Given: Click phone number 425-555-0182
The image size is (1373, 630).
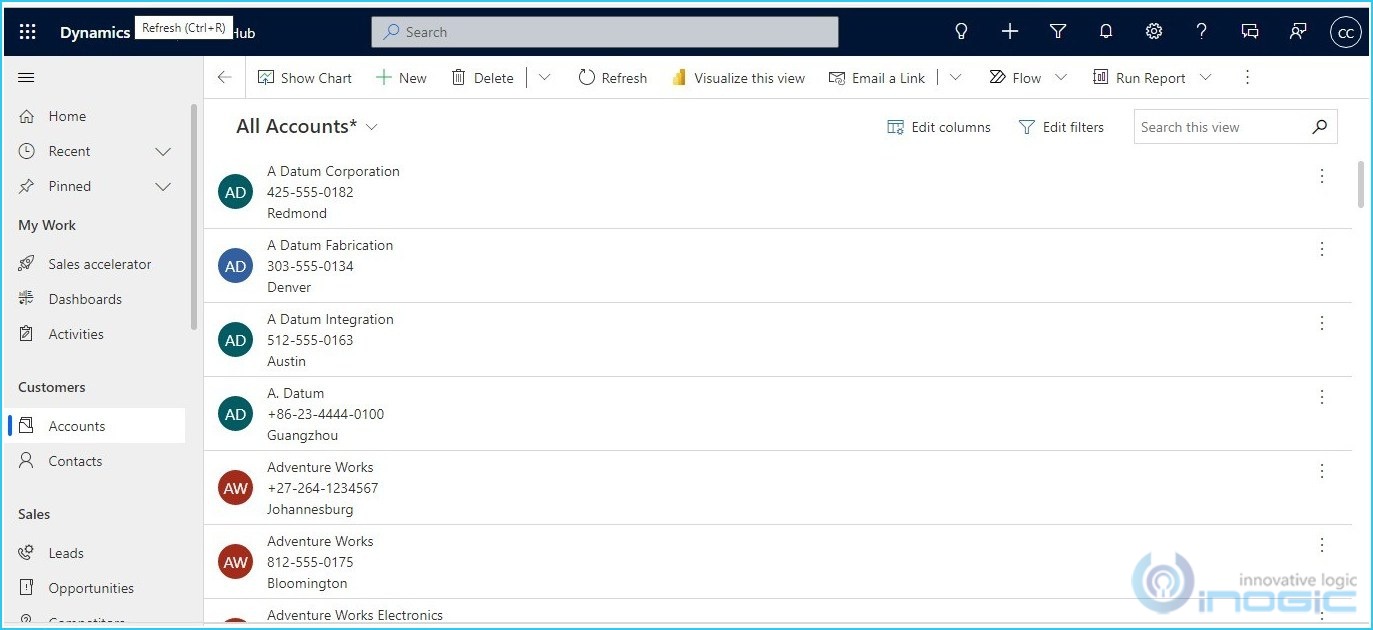Looking at the screenshot, I should (310, 192).
